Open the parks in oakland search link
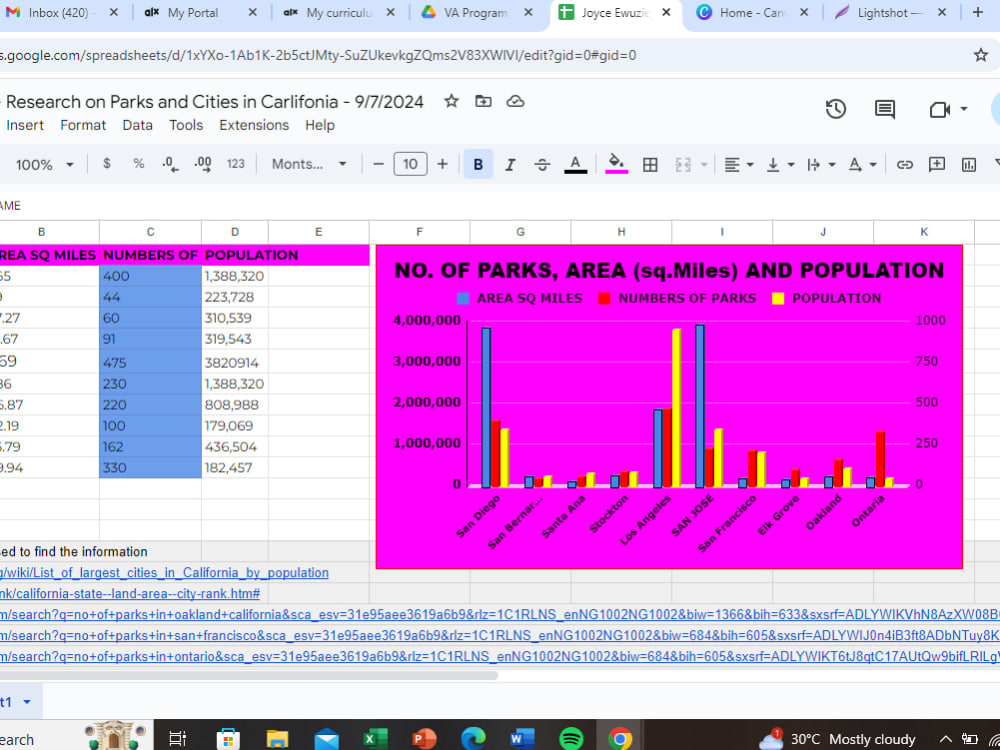The width and height of the screenshot is (1000, 750). click(500, 615)
